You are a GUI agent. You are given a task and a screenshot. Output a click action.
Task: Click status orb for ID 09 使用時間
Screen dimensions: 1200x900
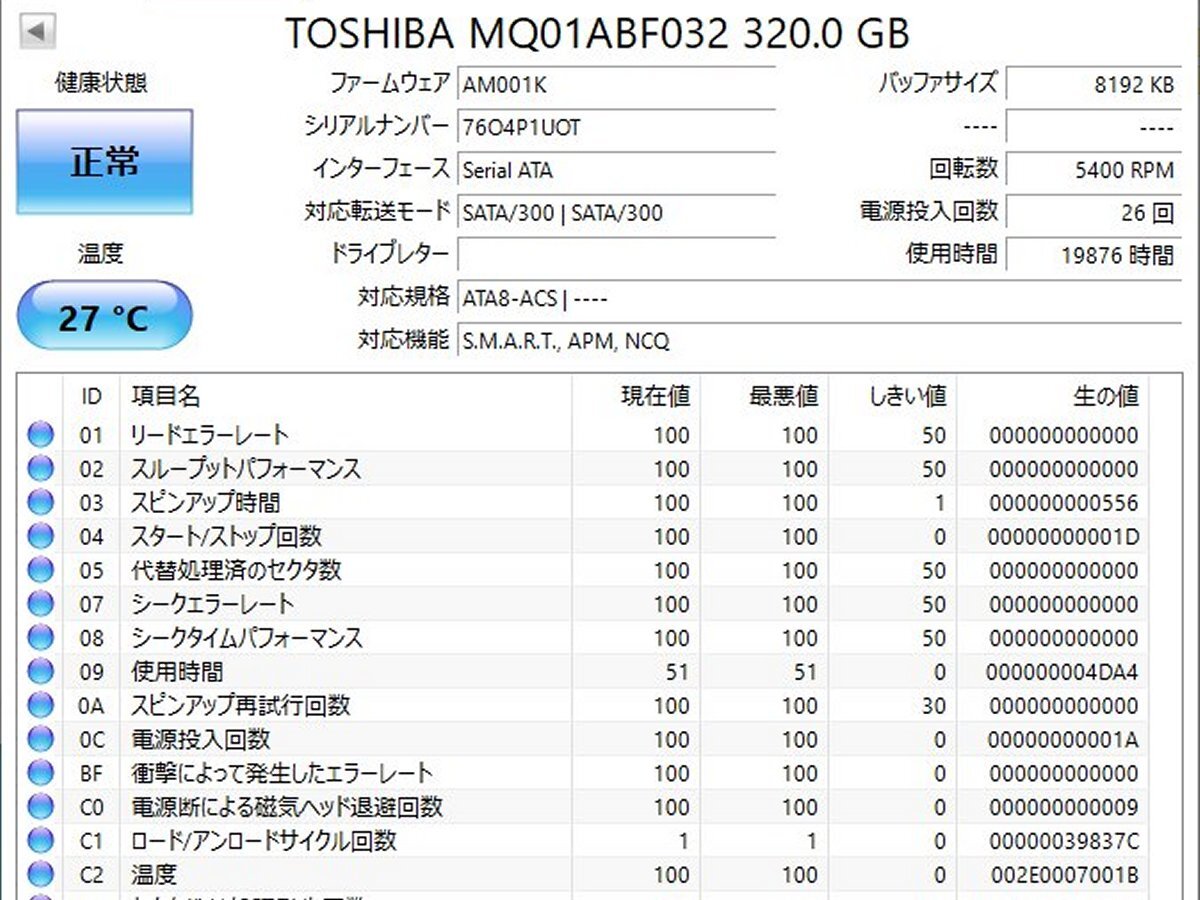pyautogui.click(x=40, y=672)
